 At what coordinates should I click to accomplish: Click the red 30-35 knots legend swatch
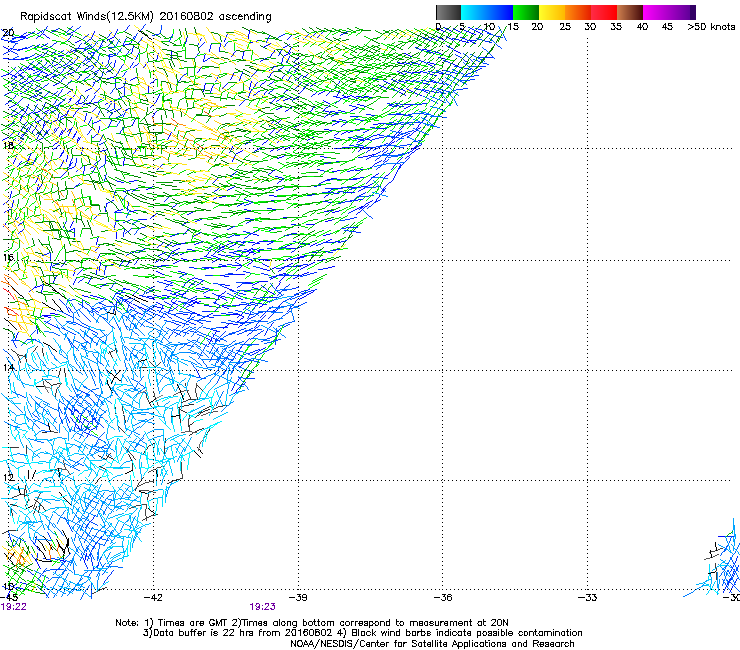pyautogui.click(x=604, y=12)
